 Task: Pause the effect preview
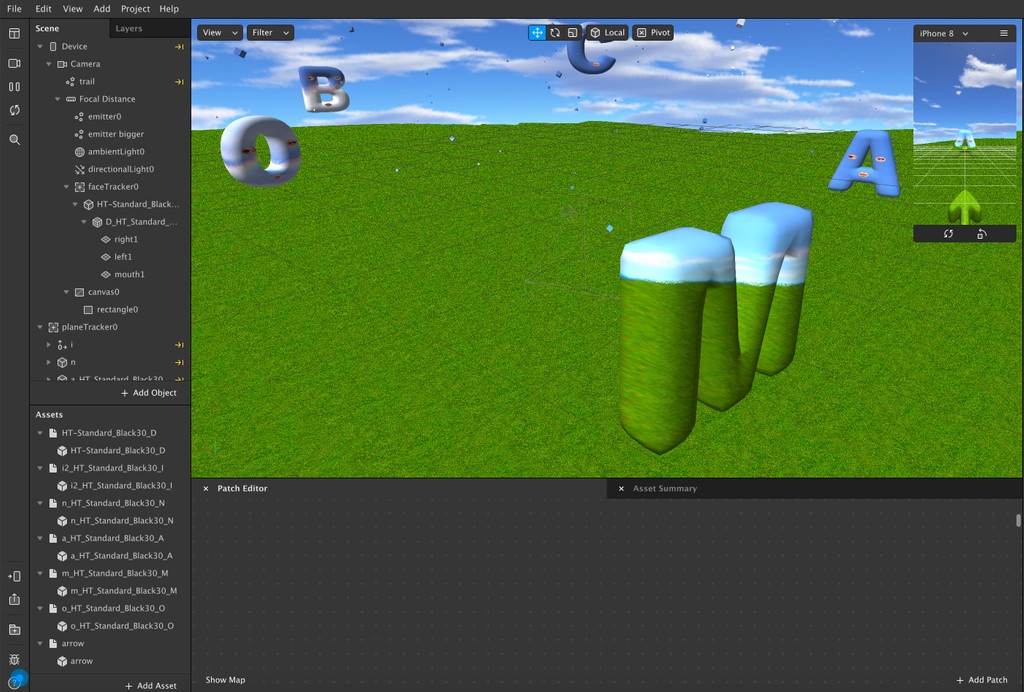pyautogui.click(x=14, y=87)
